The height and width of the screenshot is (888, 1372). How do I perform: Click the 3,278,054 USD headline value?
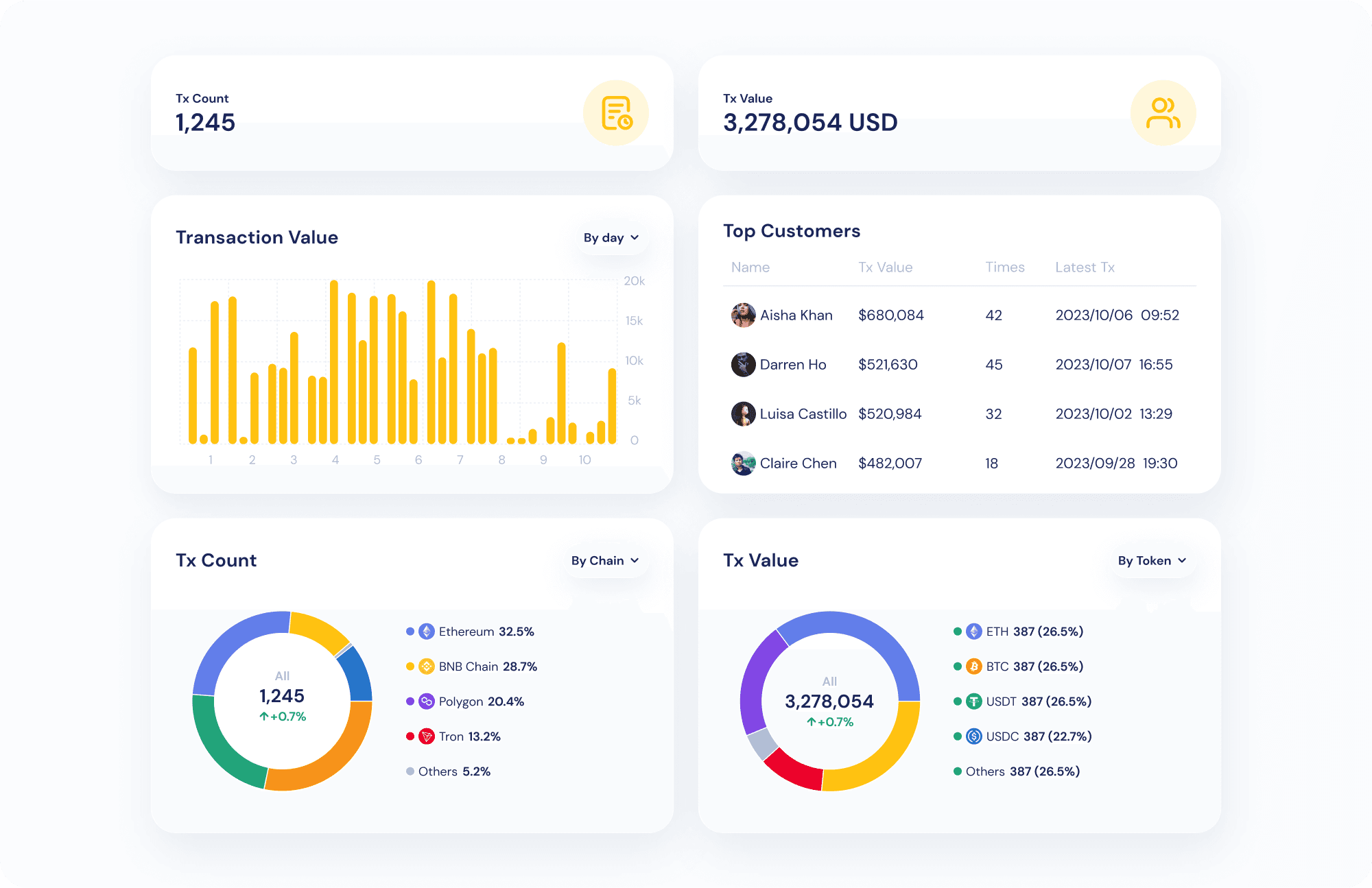[x=810, y=123]
